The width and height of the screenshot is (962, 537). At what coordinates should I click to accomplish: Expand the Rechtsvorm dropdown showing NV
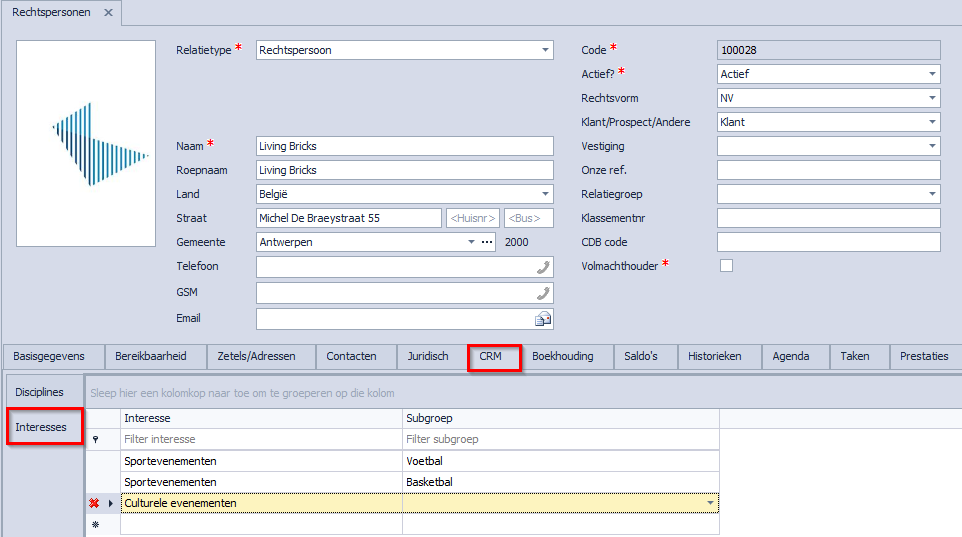pos(932,98)
